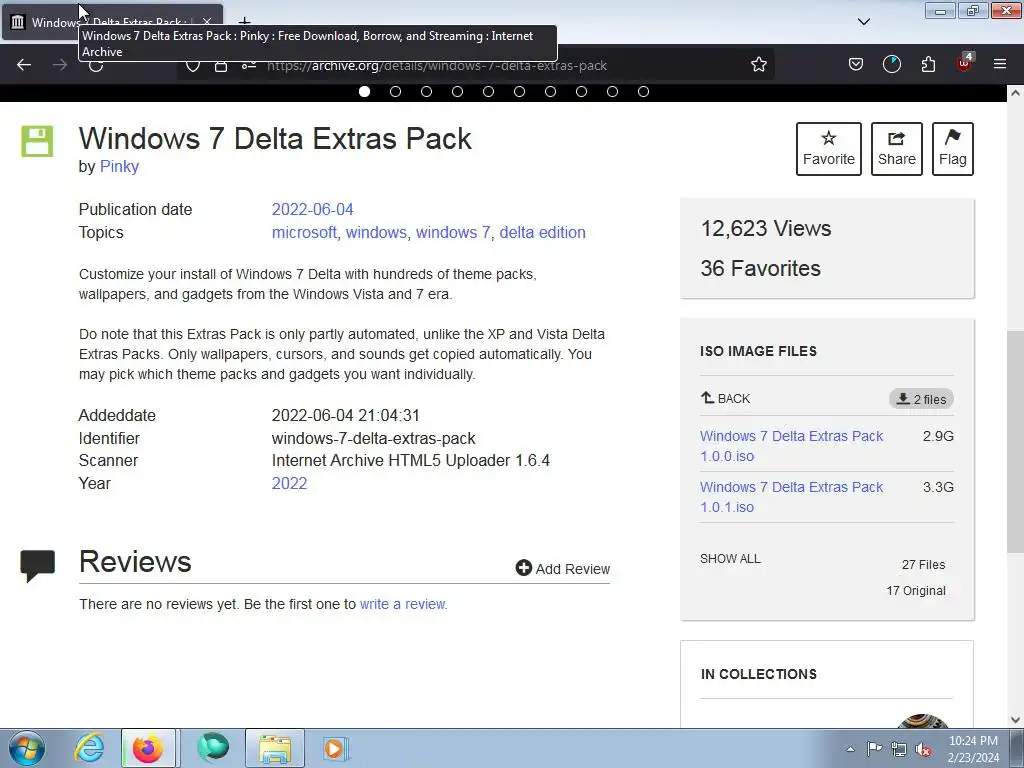This screenshot has width=1024, height=768.
Task: Select the third carousel dot
Action: [x=426, y=91]
